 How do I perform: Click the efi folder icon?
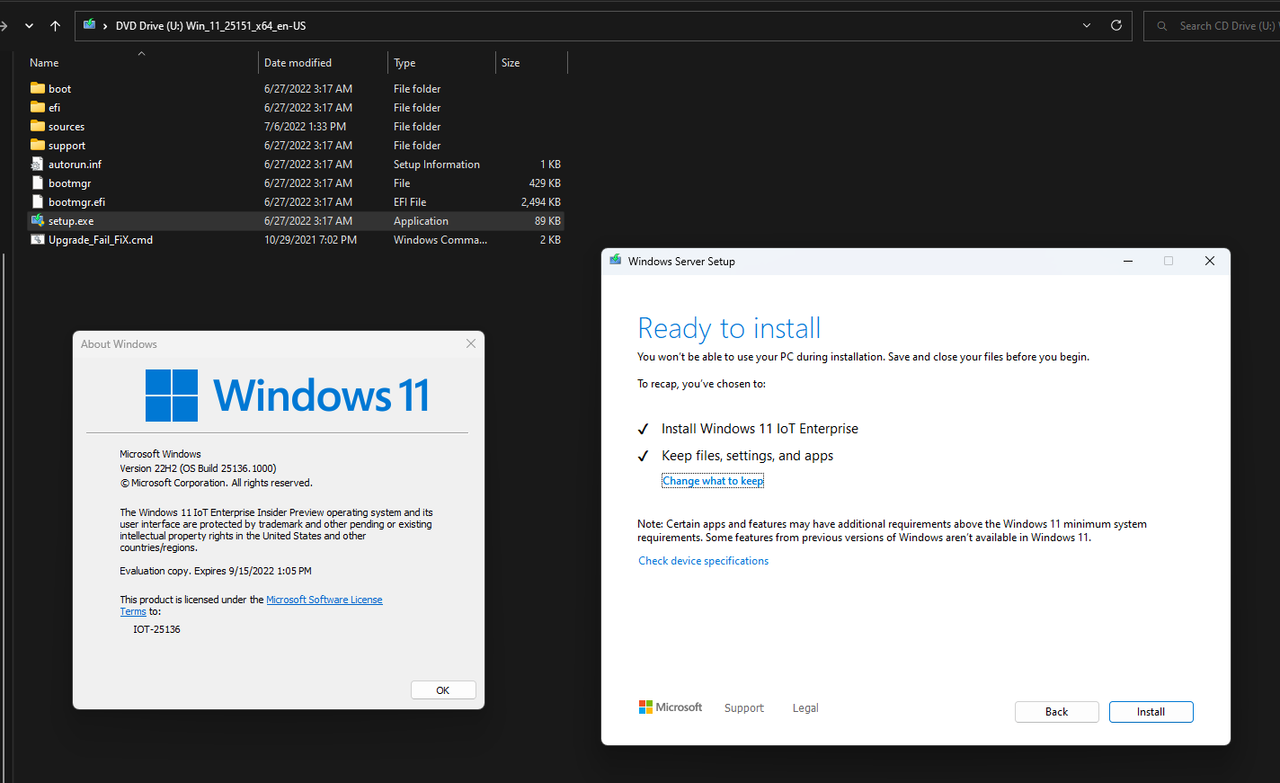tap(38, 107)
